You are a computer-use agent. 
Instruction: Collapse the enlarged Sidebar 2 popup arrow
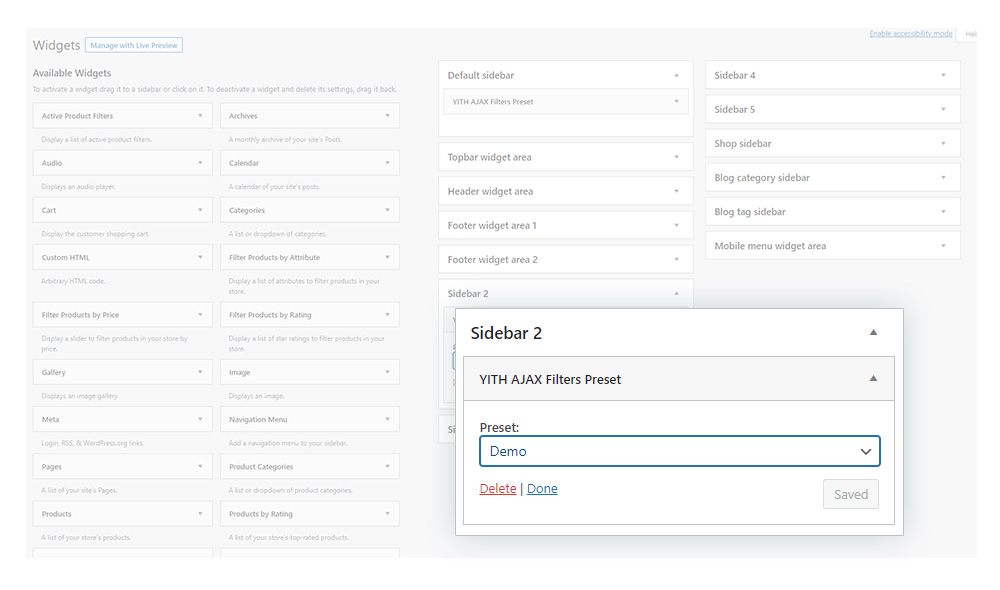pos(874,332)
